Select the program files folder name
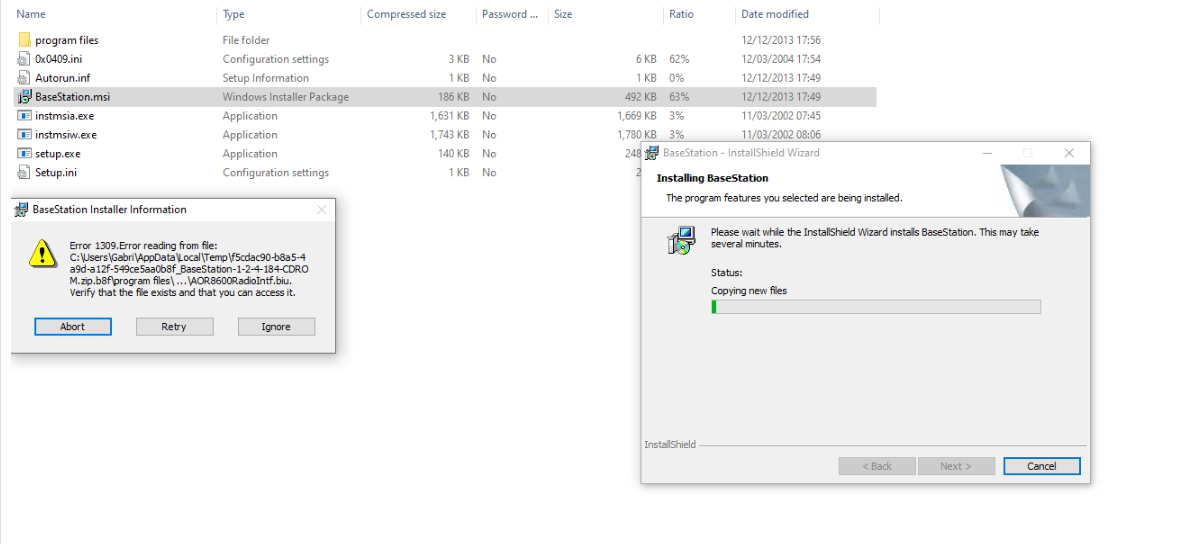The height and width of the screenshot is (544, 1202). click(67, 40)
